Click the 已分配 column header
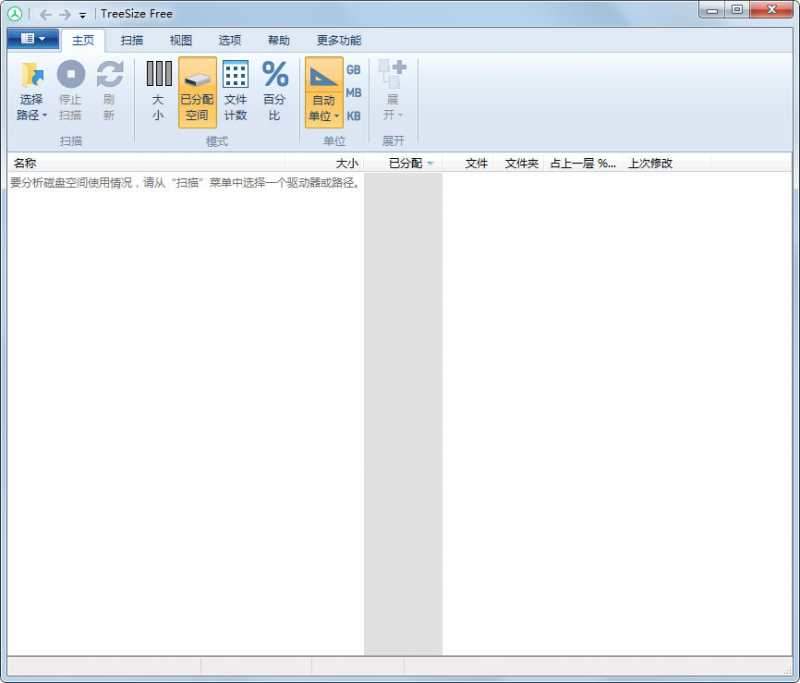Viewport: 800px width, 683px height. (405, 163)
